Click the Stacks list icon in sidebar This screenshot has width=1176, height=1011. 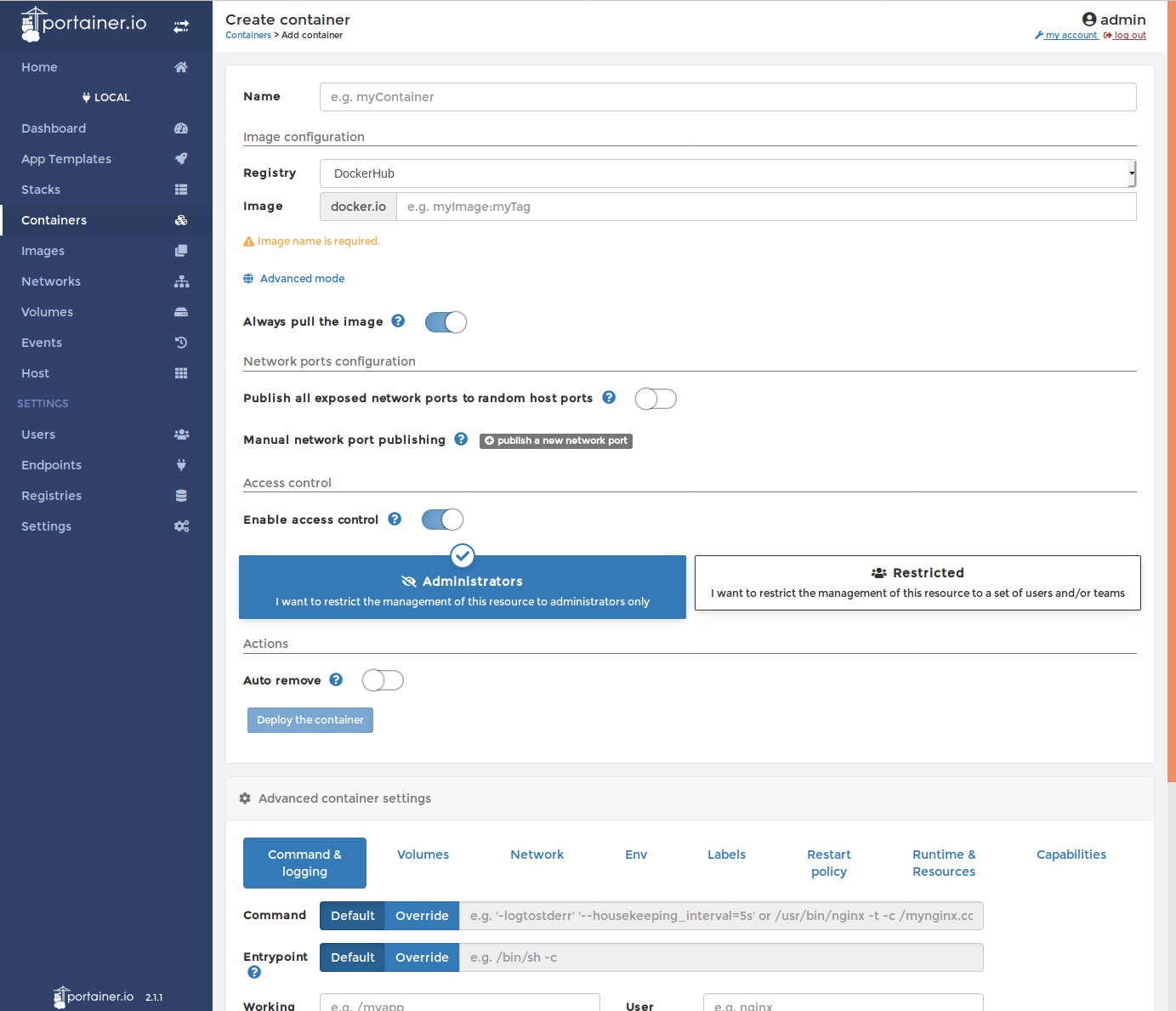[181, 189]
